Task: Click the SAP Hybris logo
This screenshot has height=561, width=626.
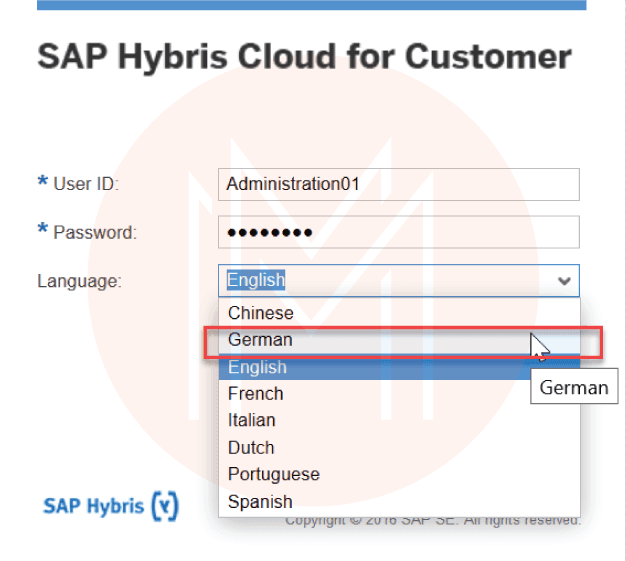Action: pyautogui.click(x=110, y=505)
